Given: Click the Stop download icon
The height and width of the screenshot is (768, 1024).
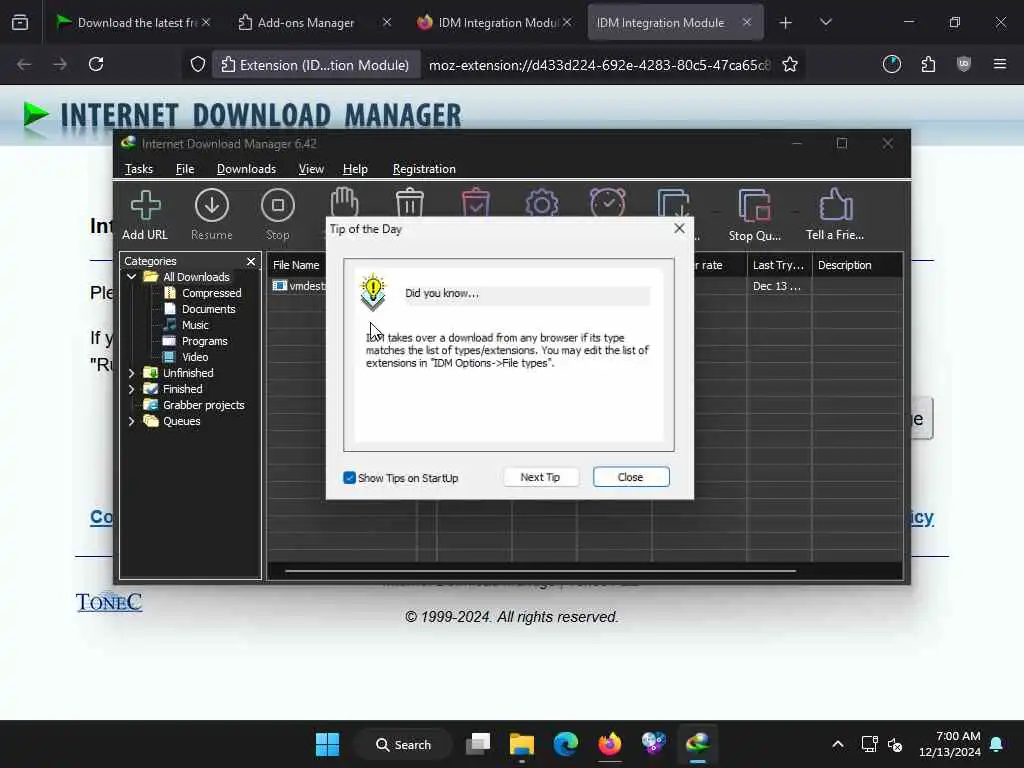Looking at the screenshot, I should coord(278,215).
